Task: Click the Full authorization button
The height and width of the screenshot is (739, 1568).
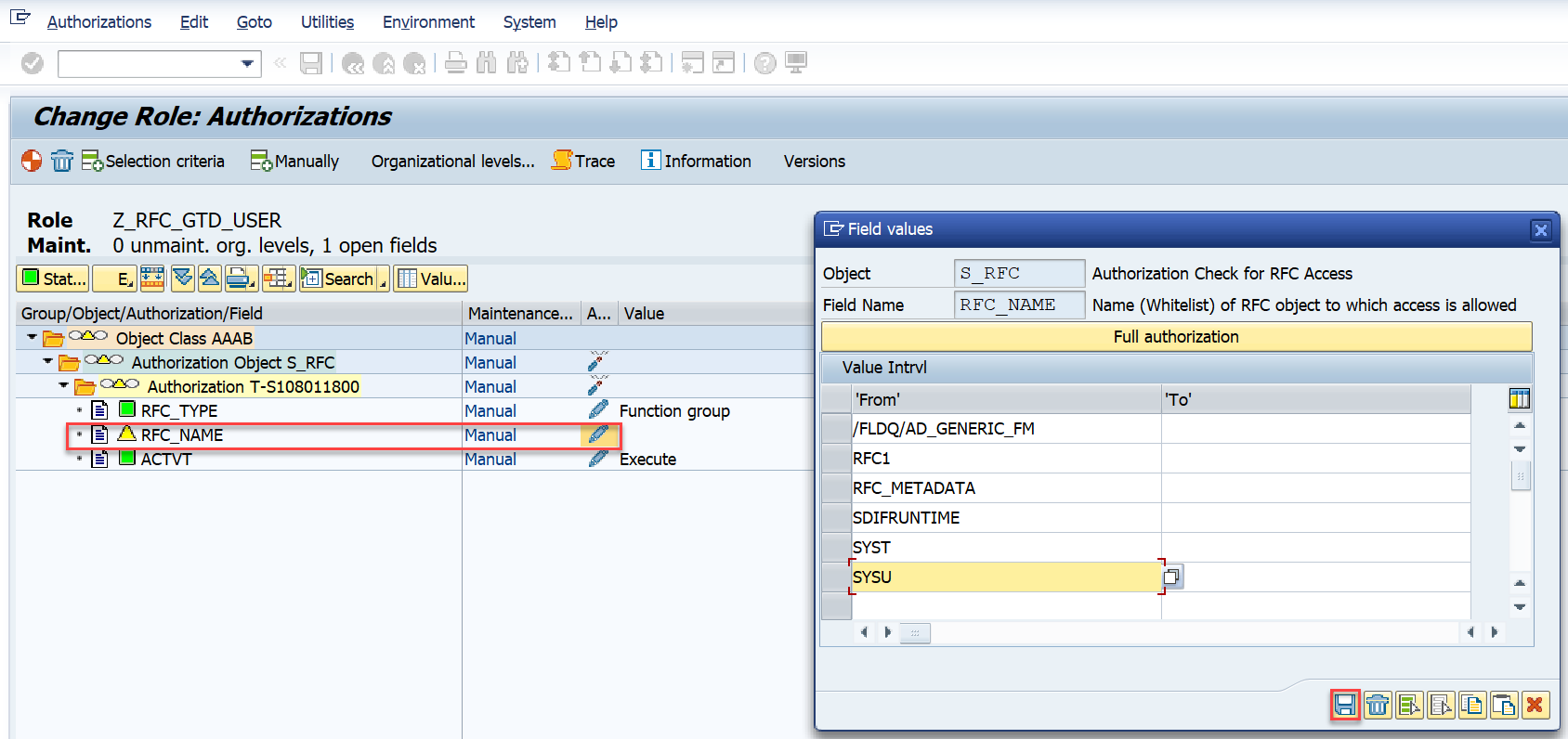Action: pyautogui.click(x=1176, y=337)
